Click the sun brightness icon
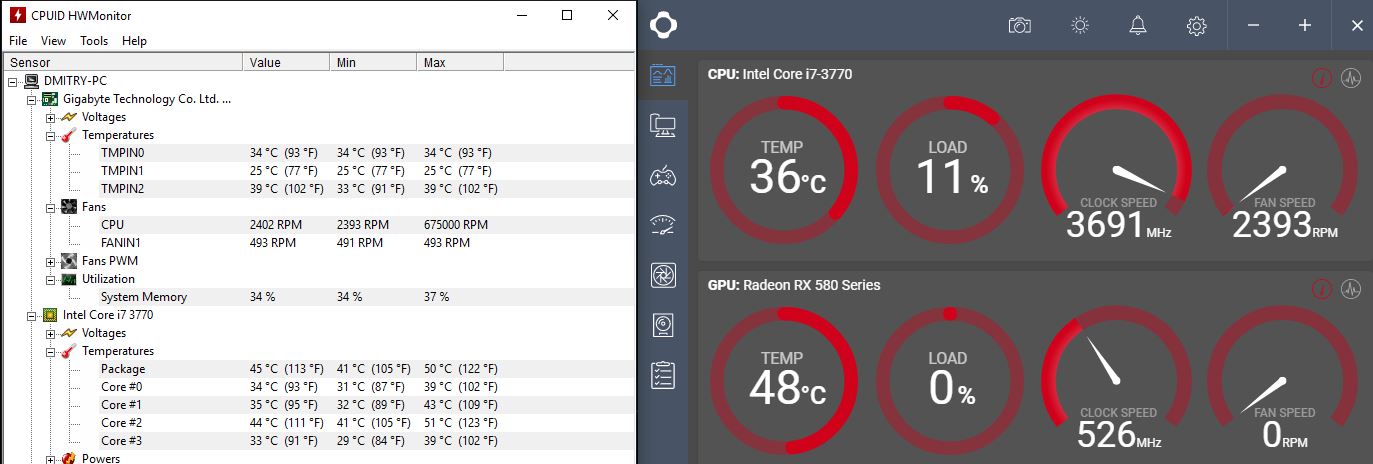Screen dimensions: 1373x464 click(x=1079, y=26)
